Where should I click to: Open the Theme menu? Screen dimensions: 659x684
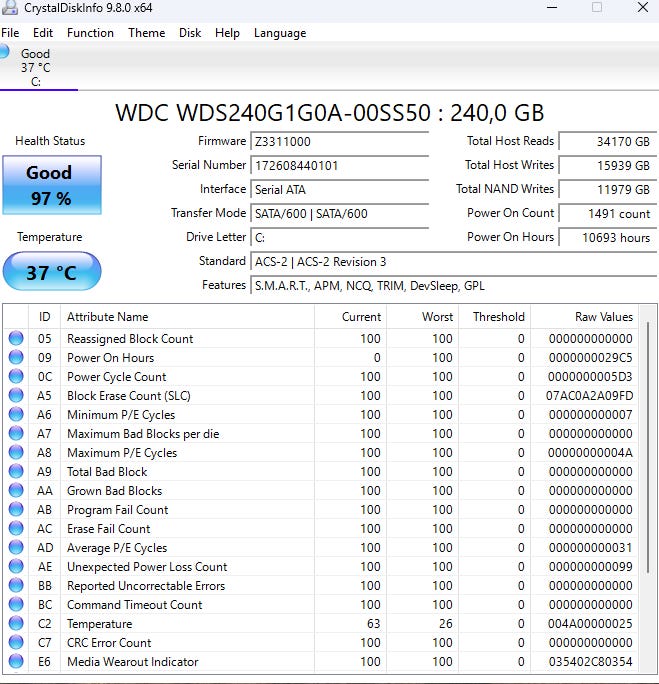click(x=147, y=33)
